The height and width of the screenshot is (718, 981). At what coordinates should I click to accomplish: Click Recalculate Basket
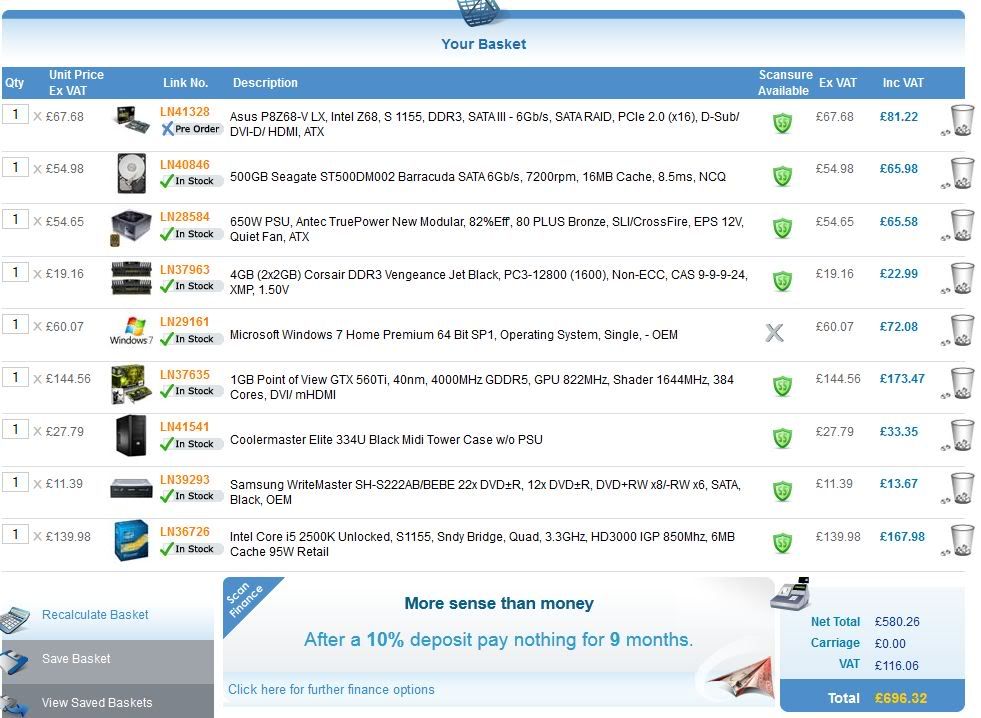click(x=95, y=615)
